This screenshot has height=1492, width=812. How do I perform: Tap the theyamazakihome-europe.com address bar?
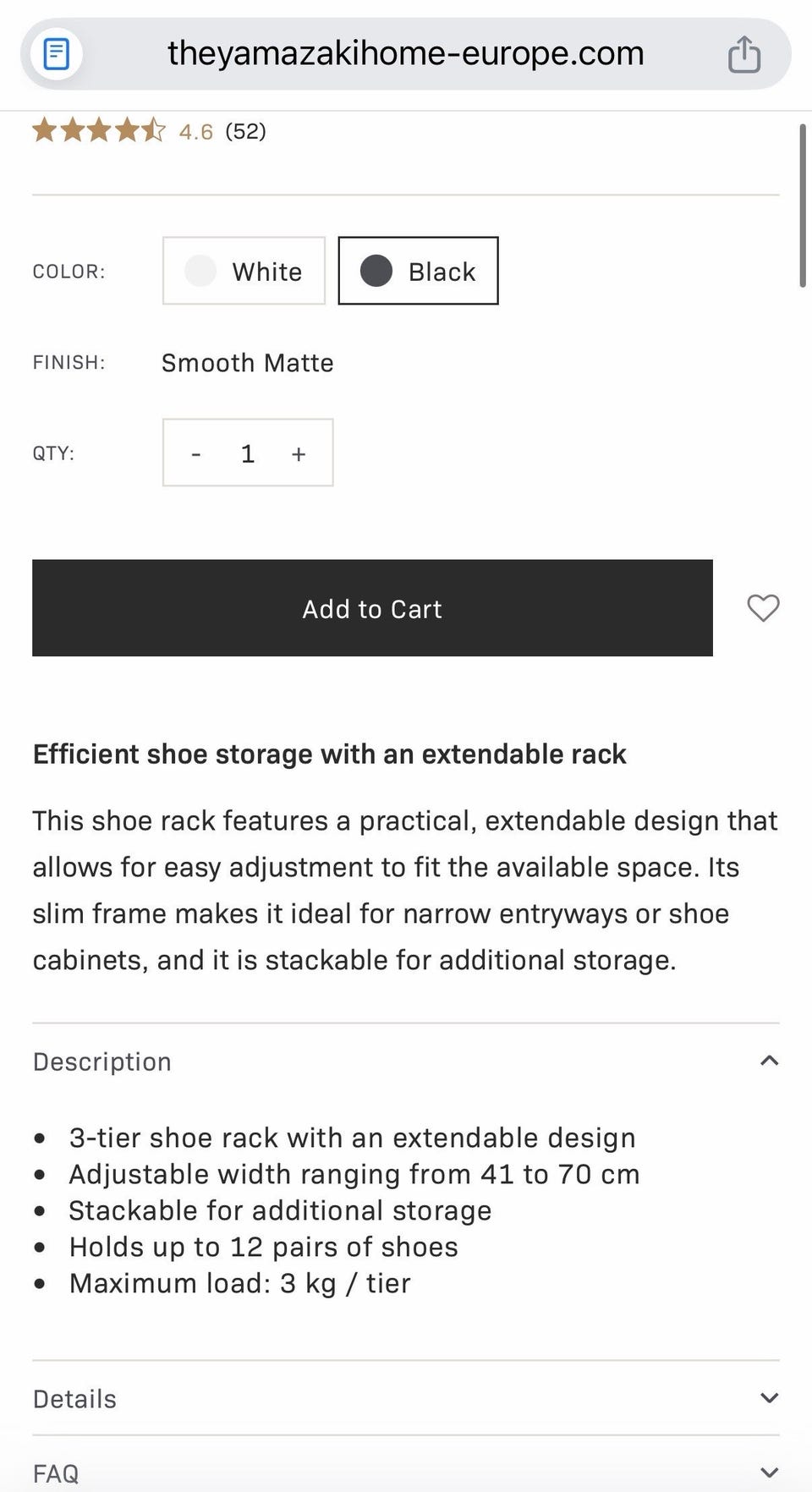(405, 54)
